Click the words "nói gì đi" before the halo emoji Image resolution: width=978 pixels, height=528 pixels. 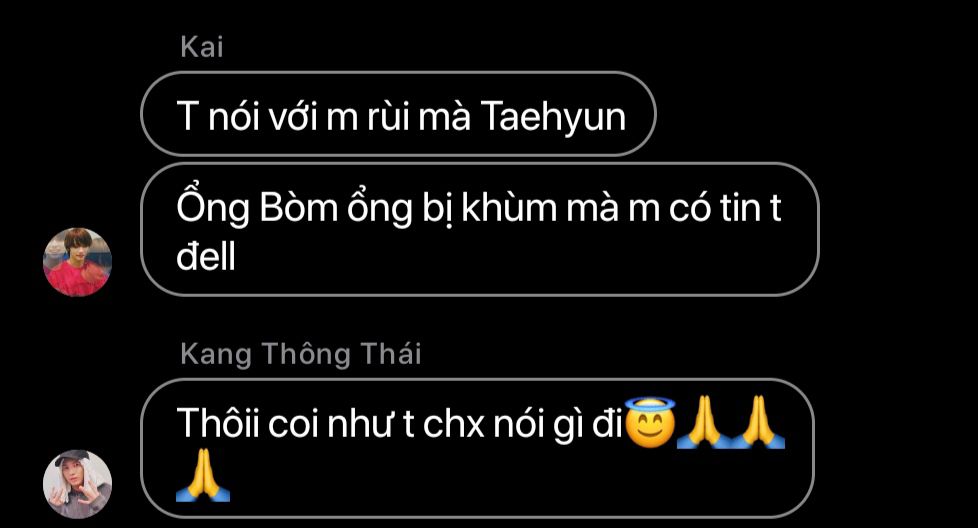[558, 425]
